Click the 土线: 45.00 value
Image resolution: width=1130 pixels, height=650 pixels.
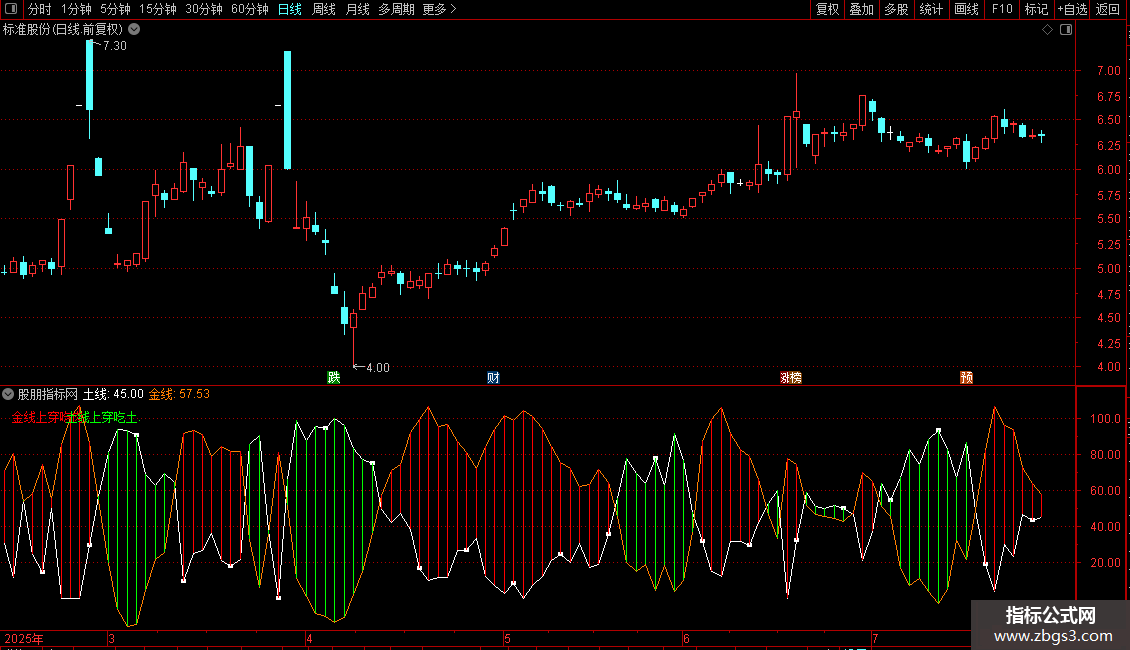pyautogui.click(x=113, y=394)
